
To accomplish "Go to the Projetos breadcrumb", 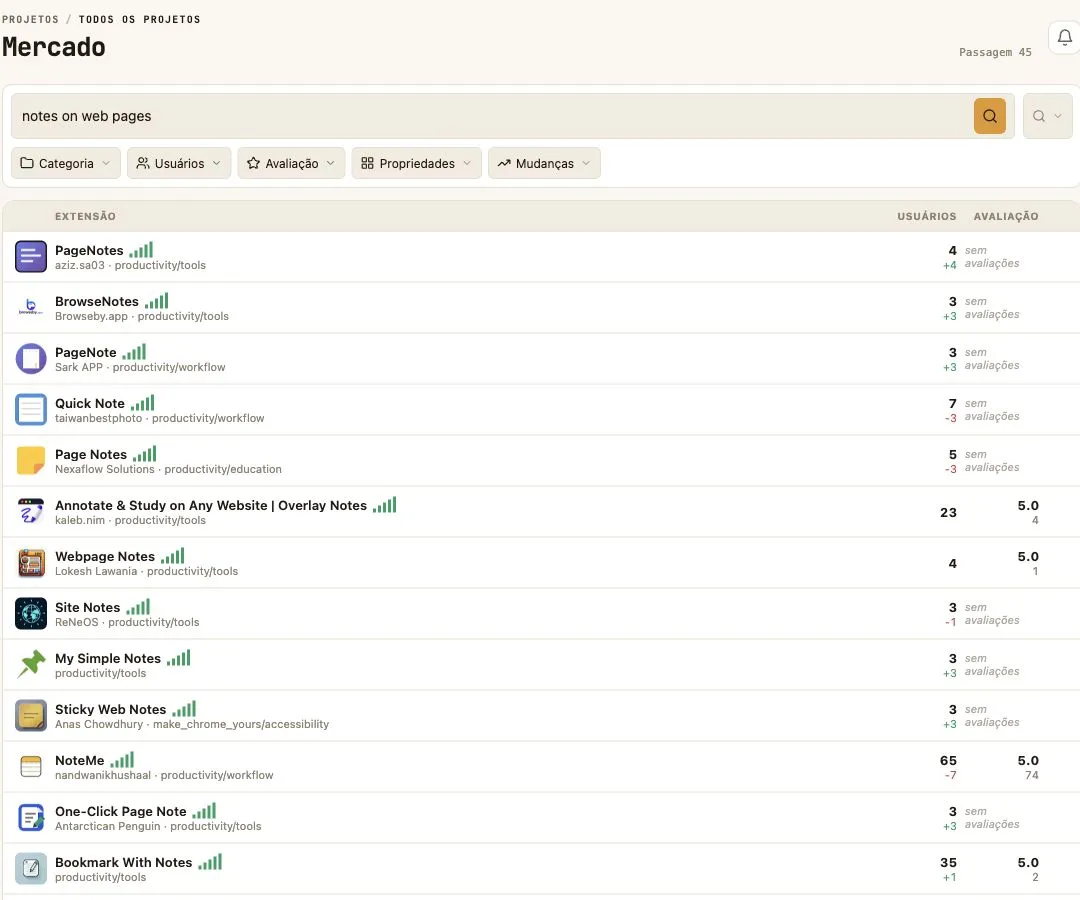I will click(x=30, y=19).
